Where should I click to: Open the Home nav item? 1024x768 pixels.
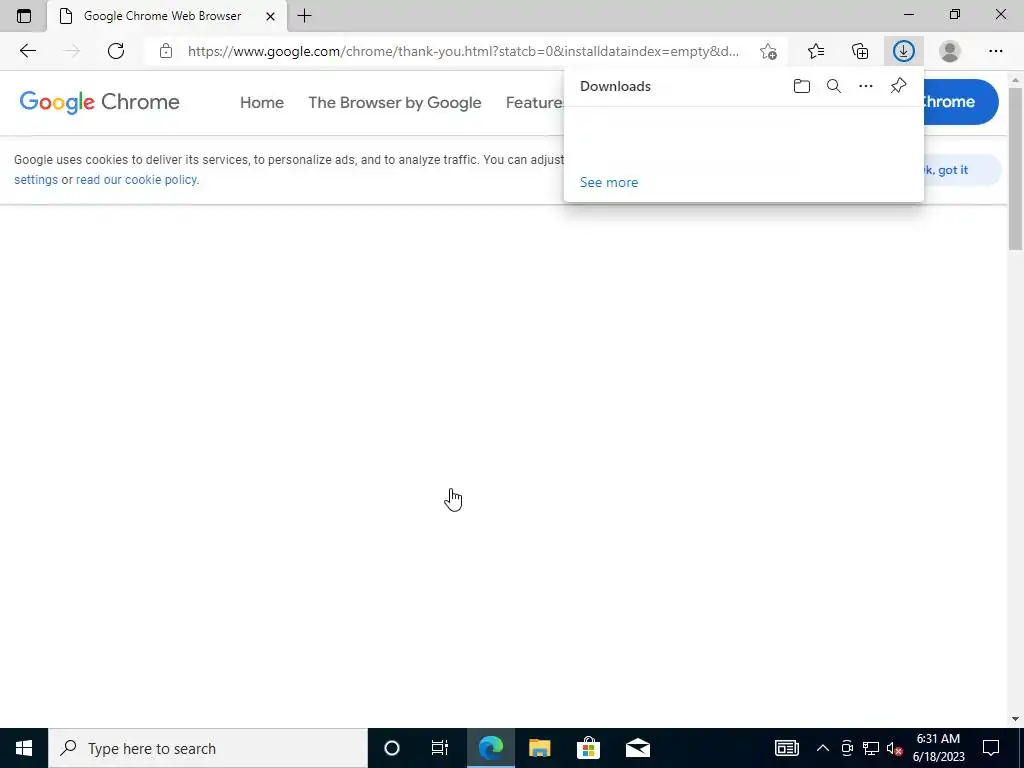tap(262, 103)
